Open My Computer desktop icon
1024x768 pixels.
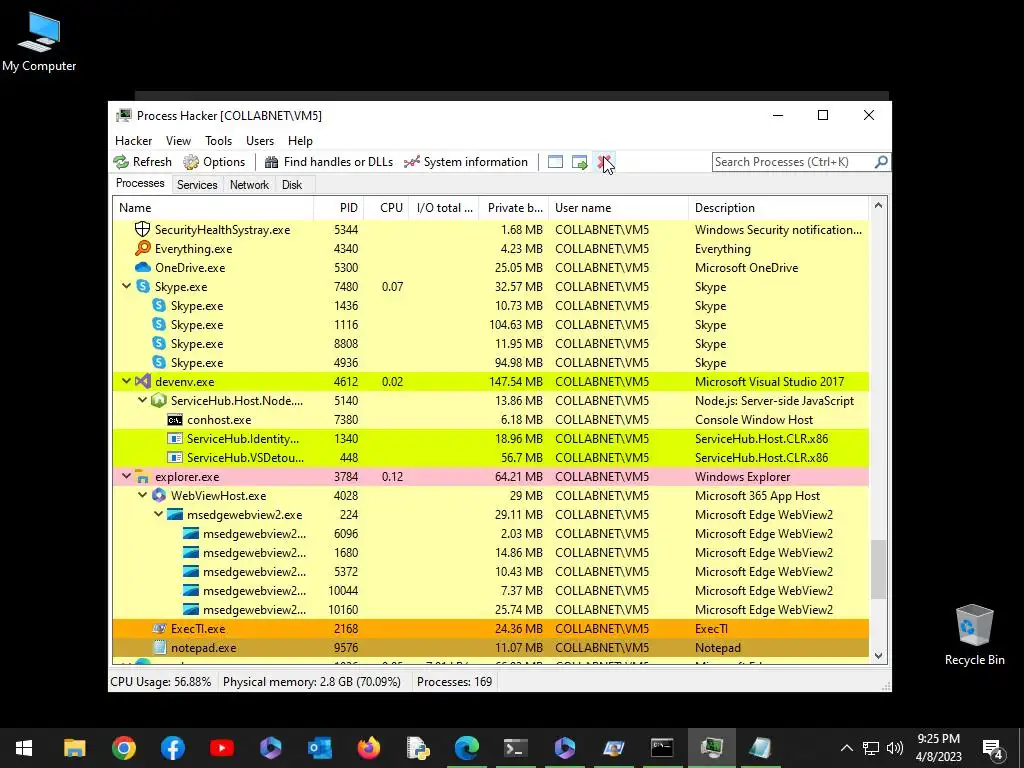(x=39, y=41)
